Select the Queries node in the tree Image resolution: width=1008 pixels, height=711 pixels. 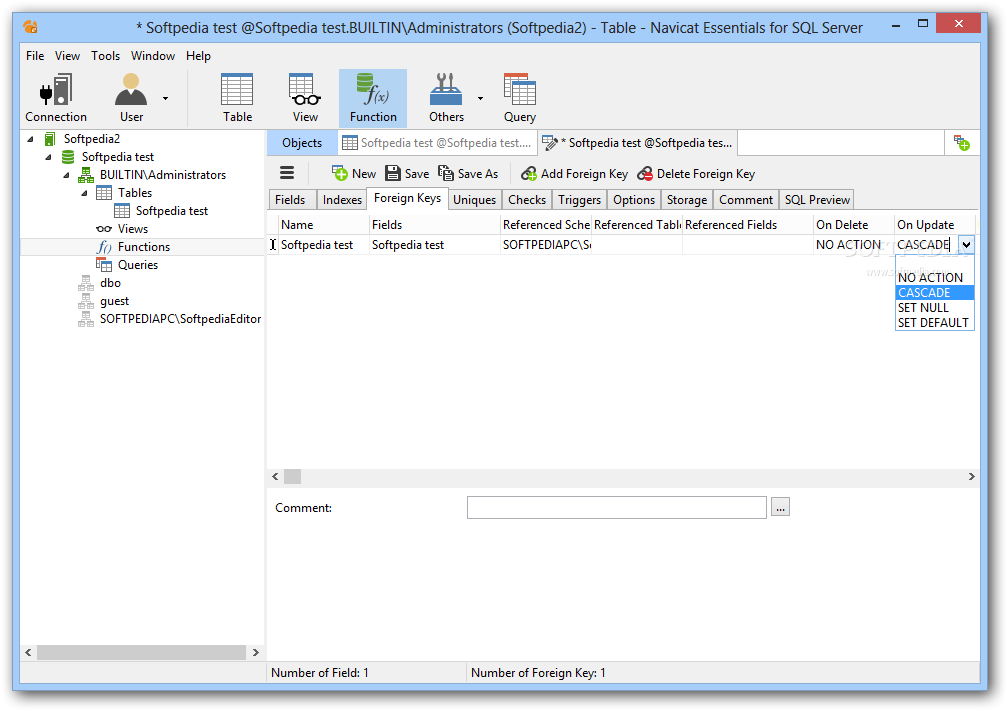point(138,265)
